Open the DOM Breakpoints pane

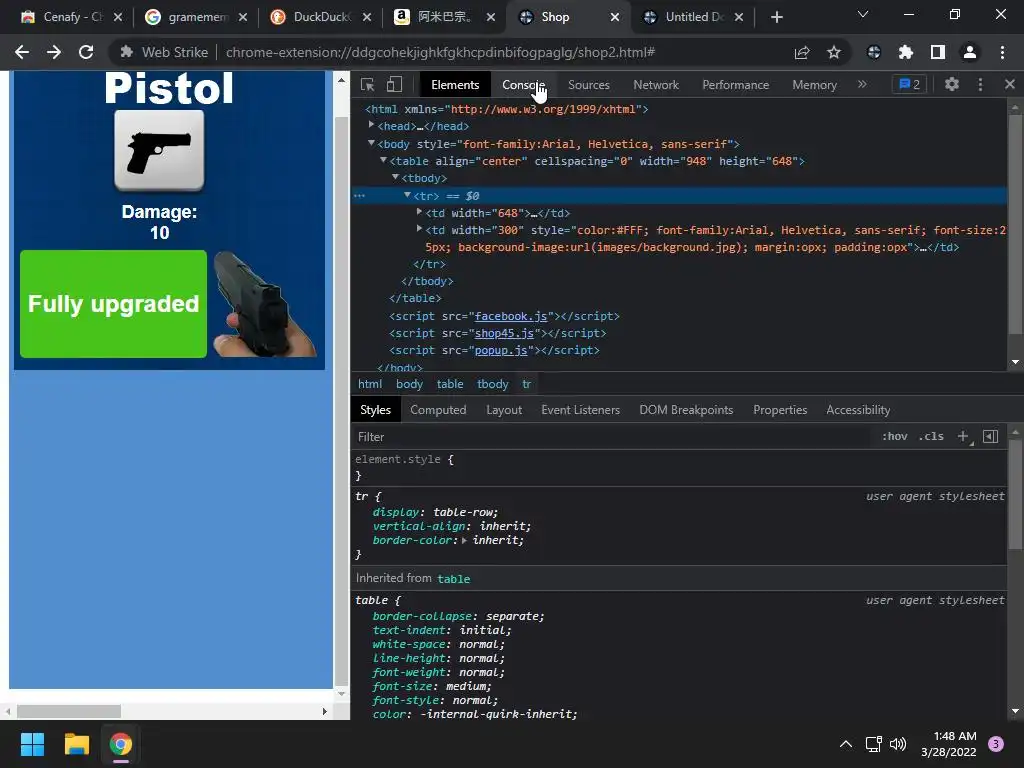[x=686, y=410]
